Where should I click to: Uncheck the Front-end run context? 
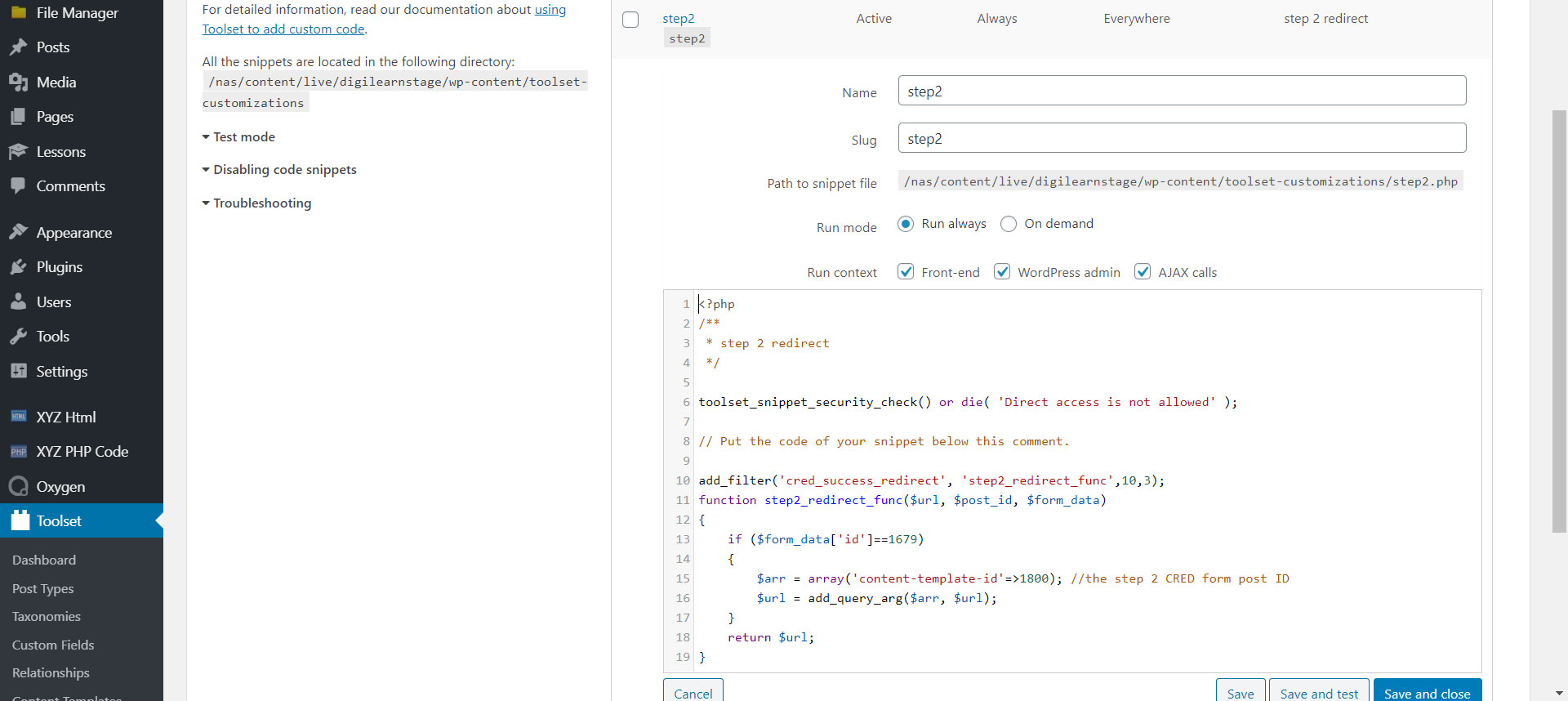[x=906, y=272]
